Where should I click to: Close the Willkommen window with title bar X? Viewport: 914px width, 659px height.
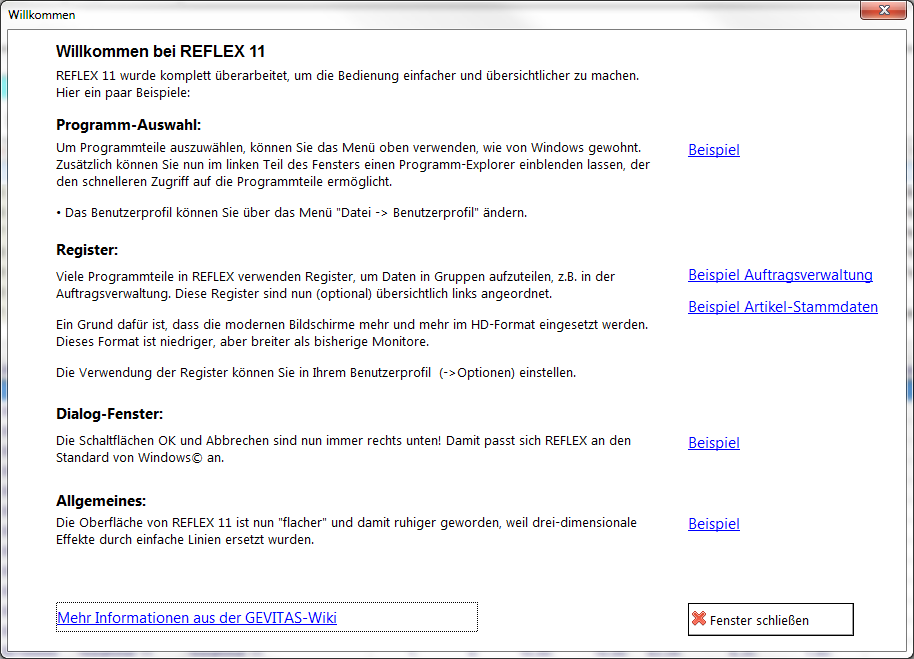[x=884, y=10]
